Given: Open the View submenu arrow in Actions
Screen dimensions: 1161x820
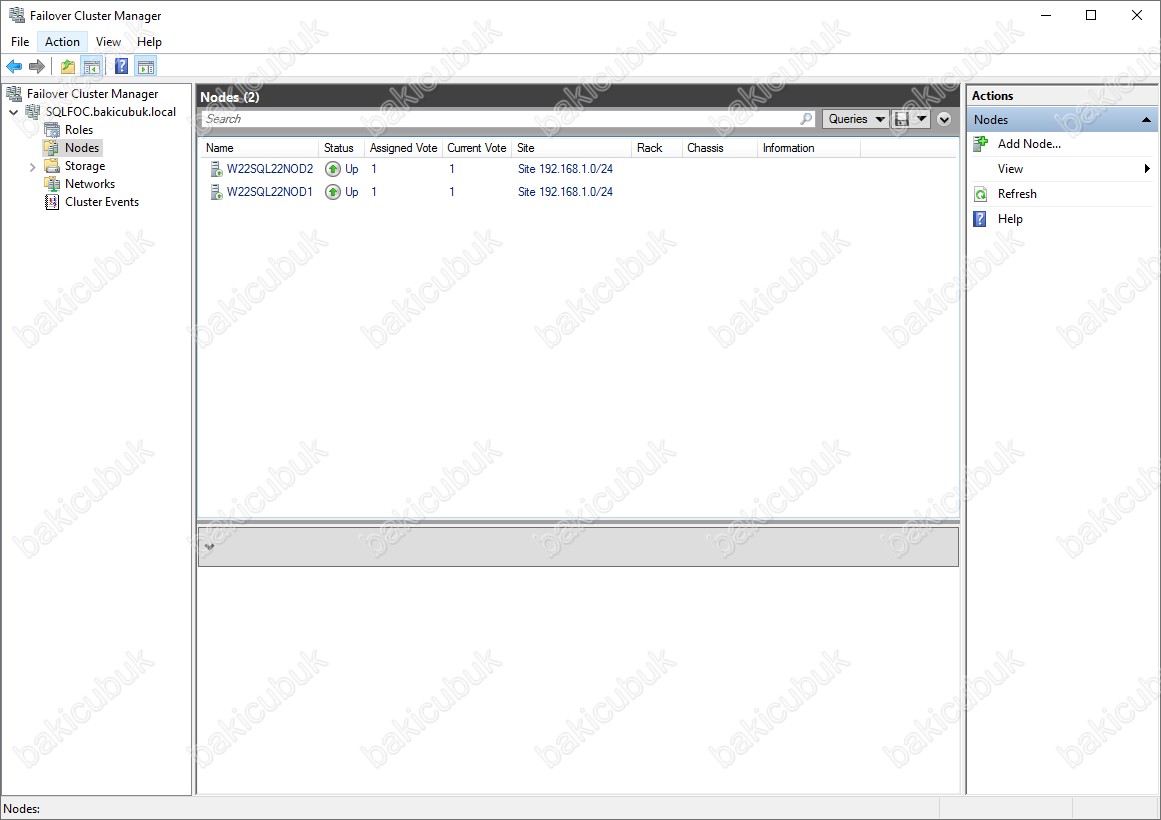Looking at the screenshot, I should pyautogui.click(x=1147, y=169).
